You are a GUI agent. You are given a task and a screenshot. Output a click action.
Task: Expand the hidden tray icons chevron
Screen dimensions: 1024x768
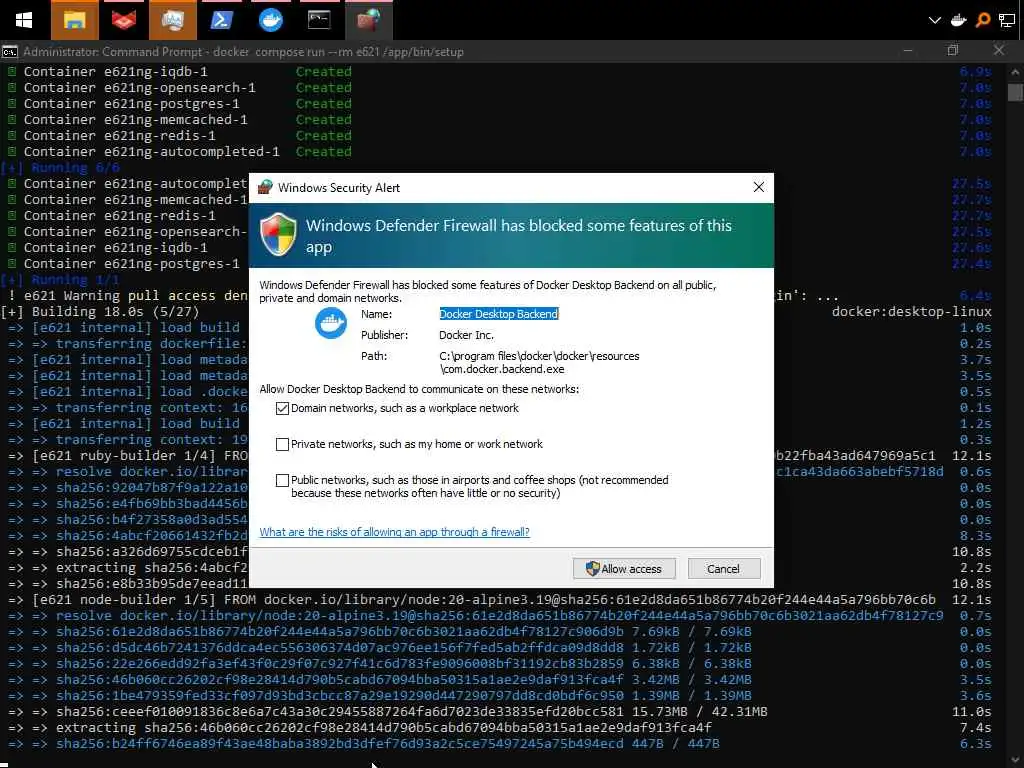935,20
